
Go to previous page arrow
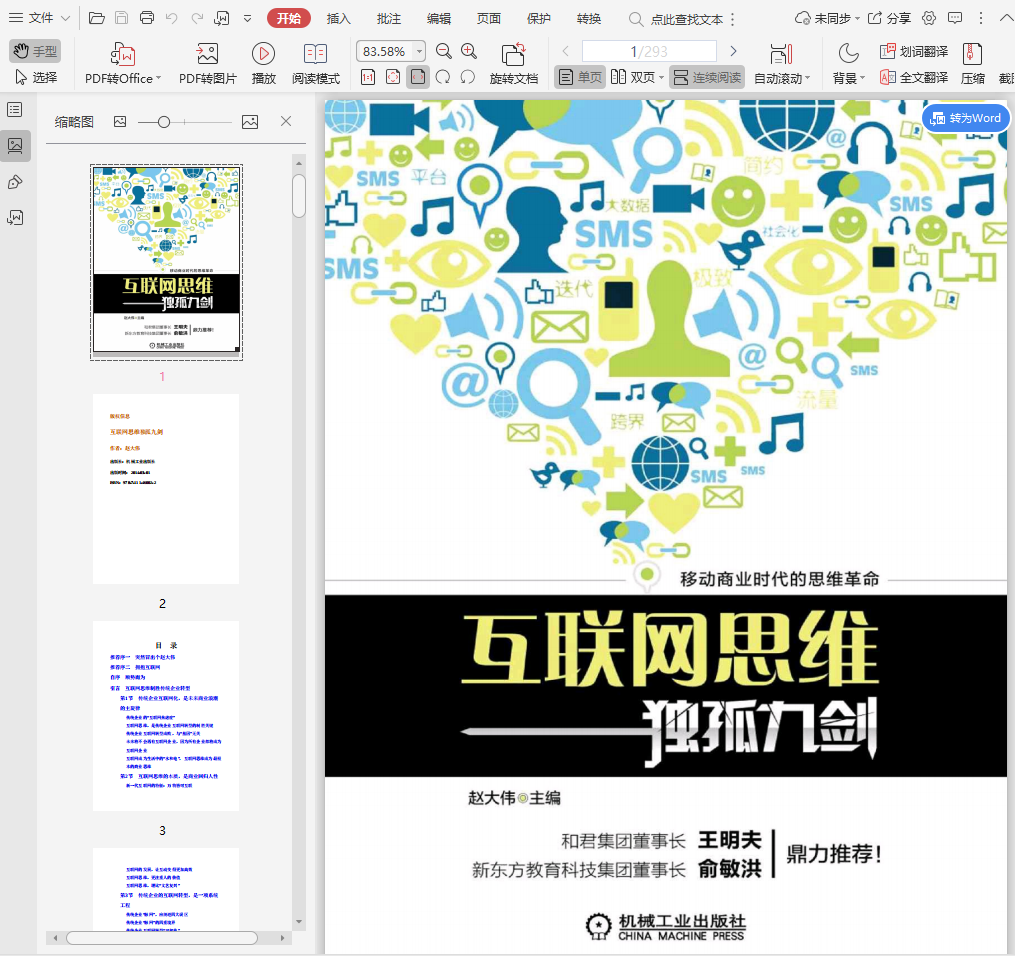pyautogui.click(x=566, y=50)
